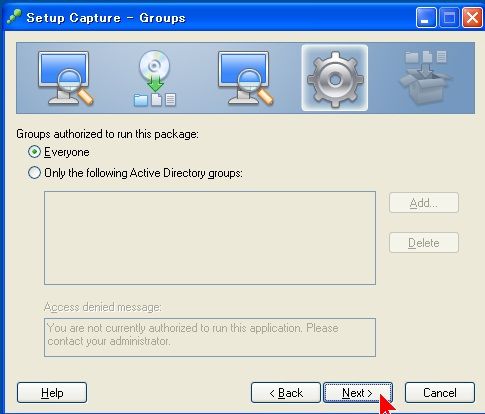Proceed with the Next button
The width and height of the screenshot is (485, 414).
click(358, 393)
